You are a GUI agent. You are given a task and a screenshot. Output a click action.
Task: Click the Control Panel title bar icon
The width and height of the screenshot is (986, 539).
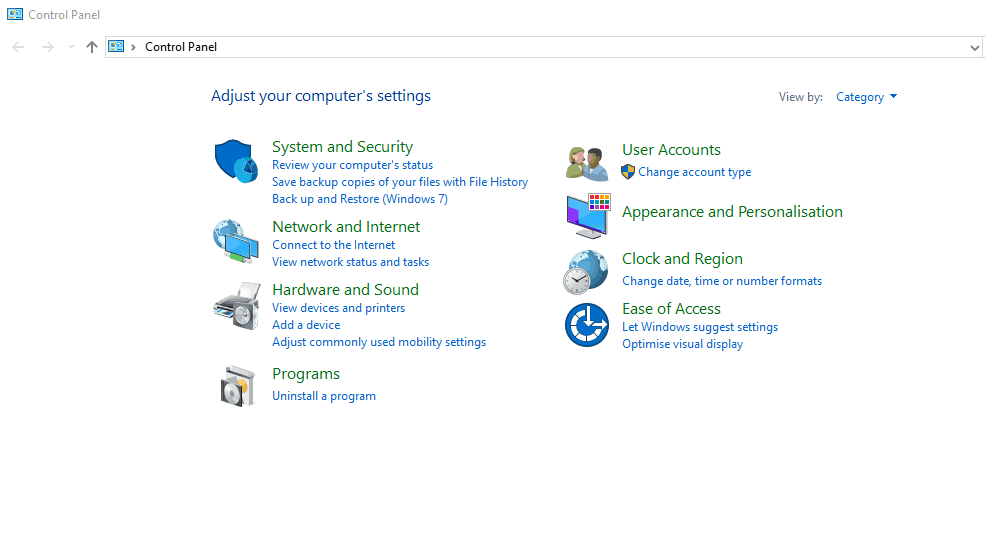(15, 14)
